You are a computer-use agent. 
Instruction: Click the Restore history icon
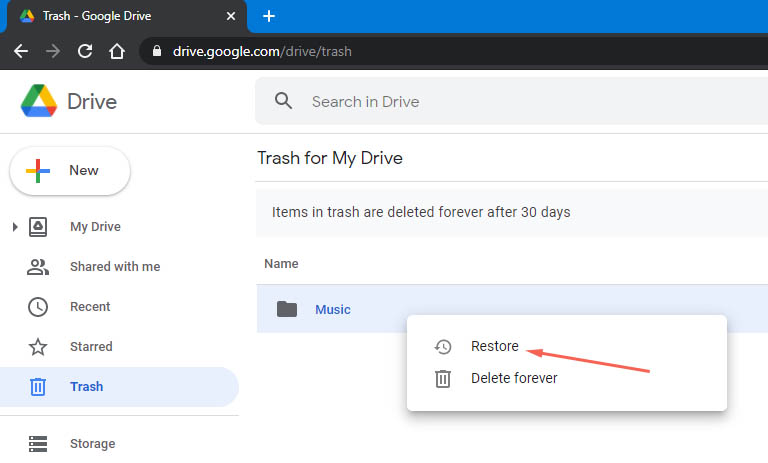click(443, 346)
